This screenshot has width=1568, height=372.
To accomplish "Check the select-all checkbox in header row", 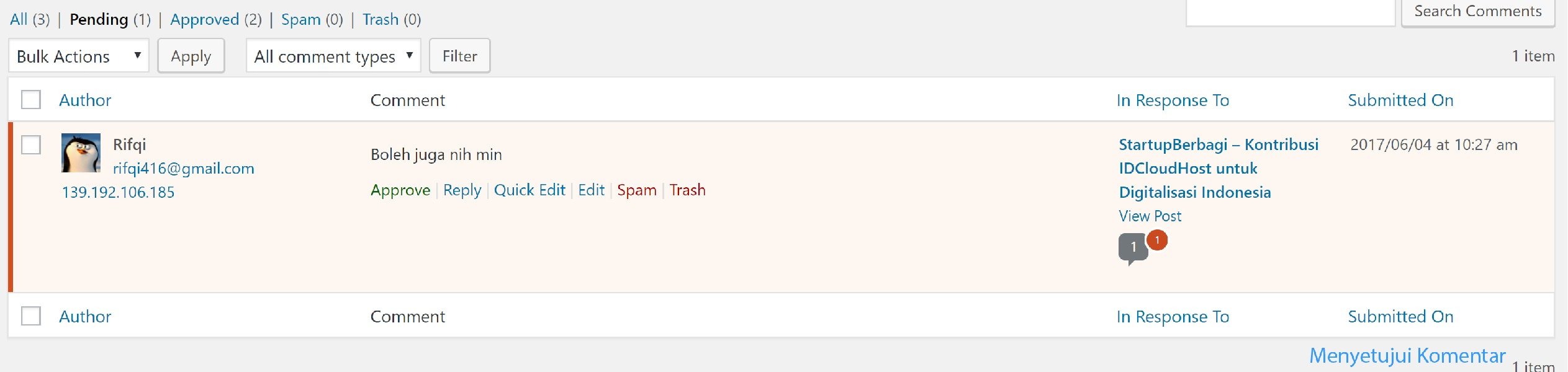I will pyautogui.click(x=32, y=99).
